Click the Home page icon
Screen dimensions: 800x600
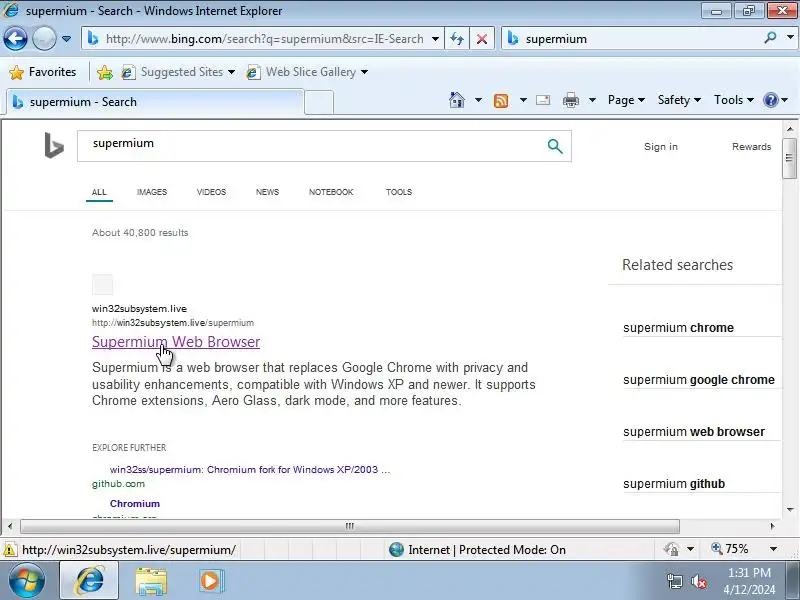457,100
